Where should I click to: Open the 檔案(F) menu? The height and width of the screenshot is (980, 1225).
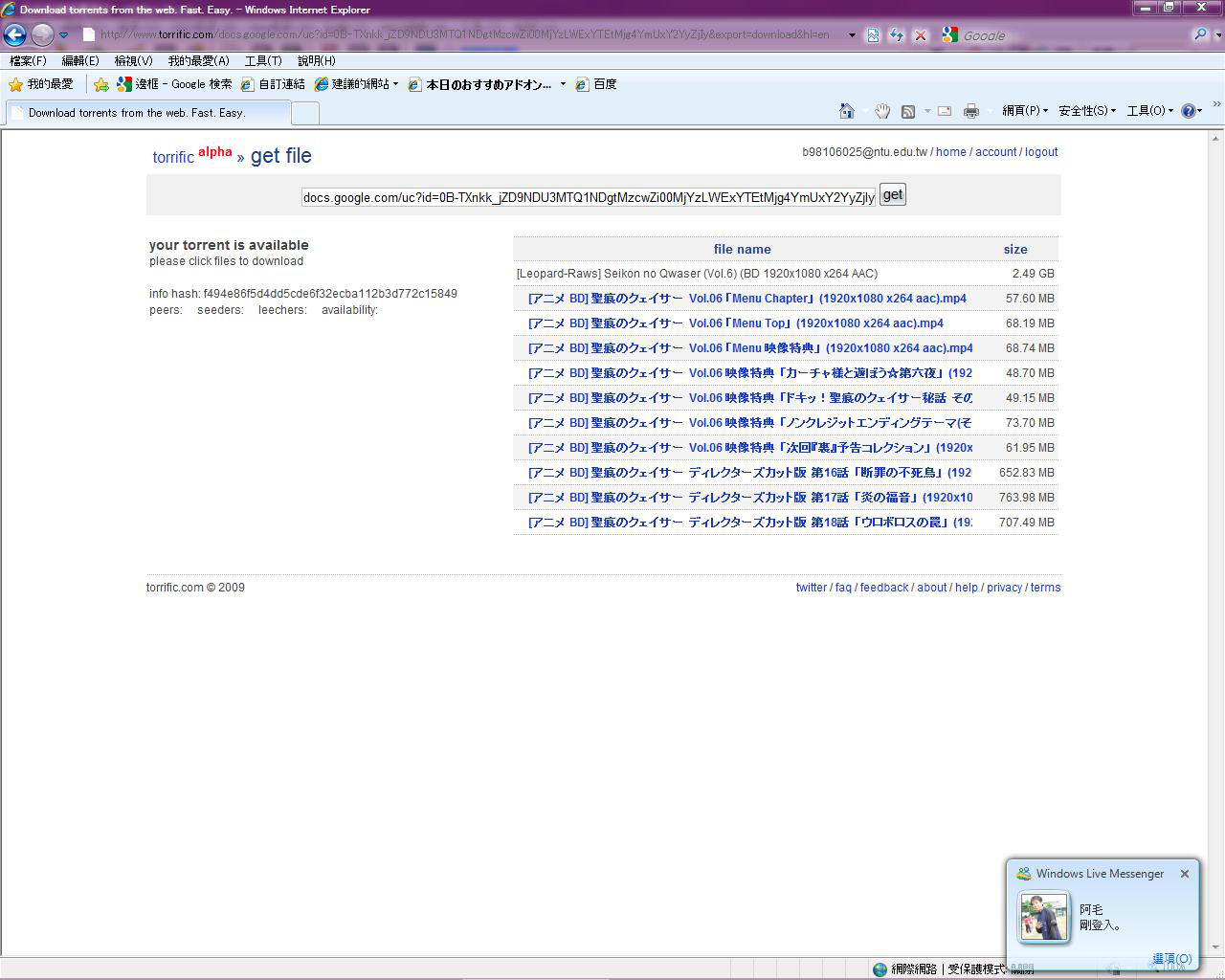coord(28,60)
